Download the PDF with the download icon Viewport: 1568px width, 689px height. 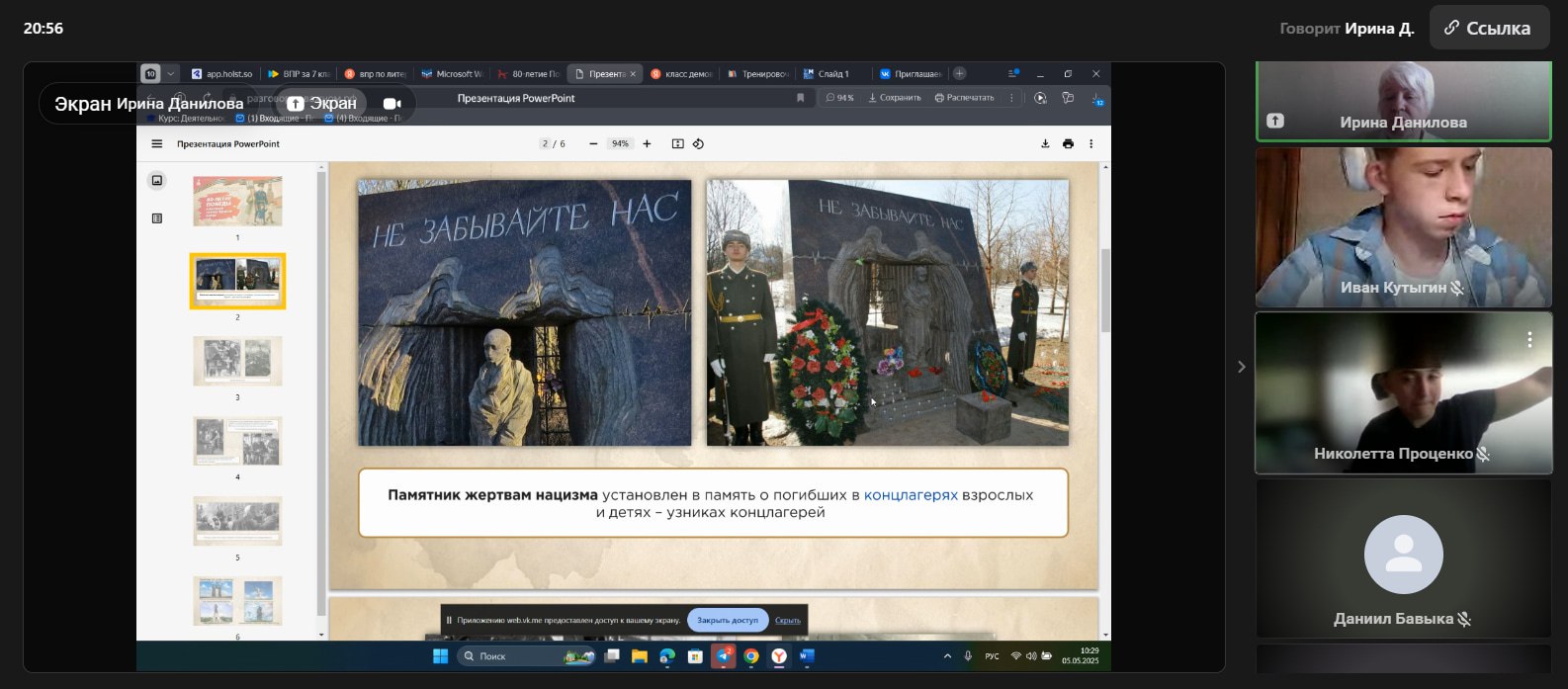click(1045, 144)
